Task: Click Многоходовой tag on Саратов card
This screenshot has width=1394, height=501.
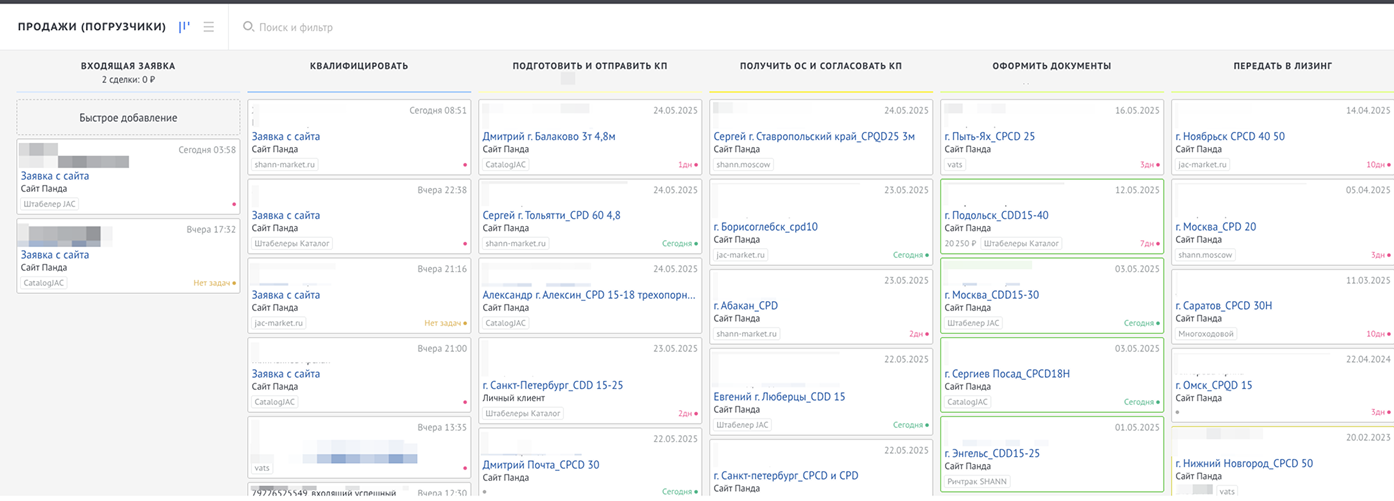Action: point(1206,334)
